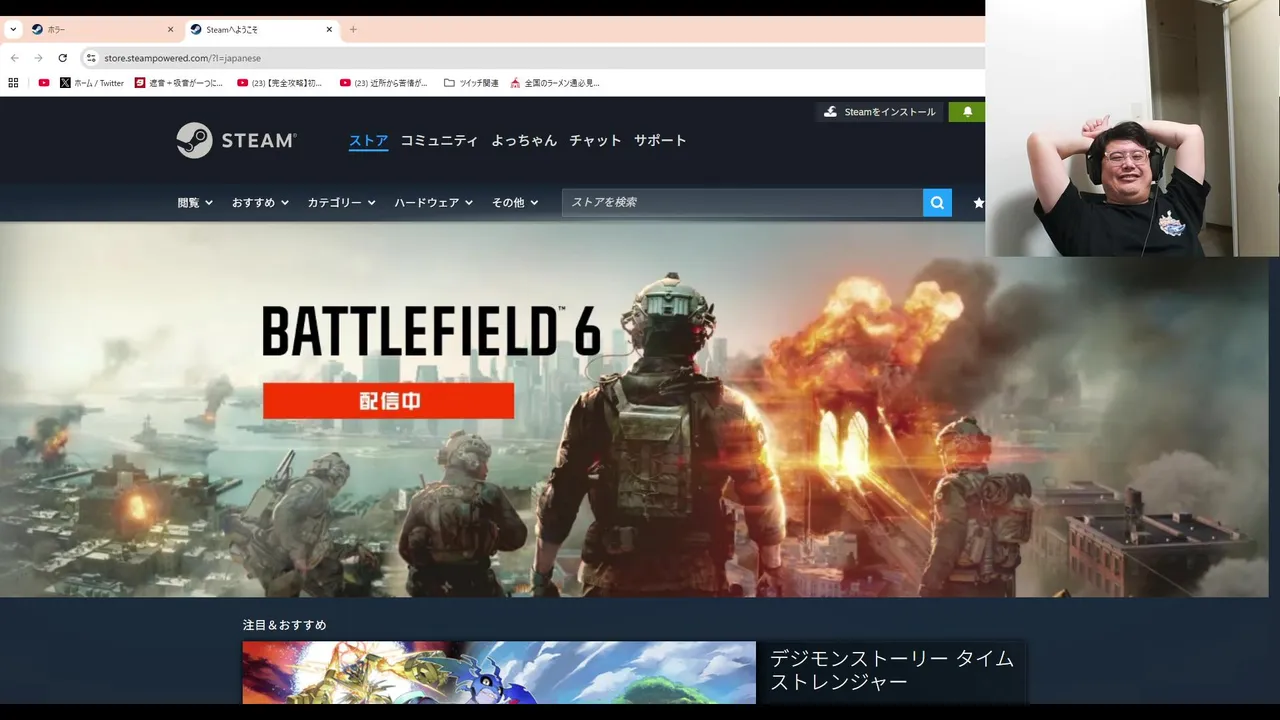Viewport: 1280px width, 720px height.
Task: Go forward with the browser forward arrow
Action: tap(38, 58)
